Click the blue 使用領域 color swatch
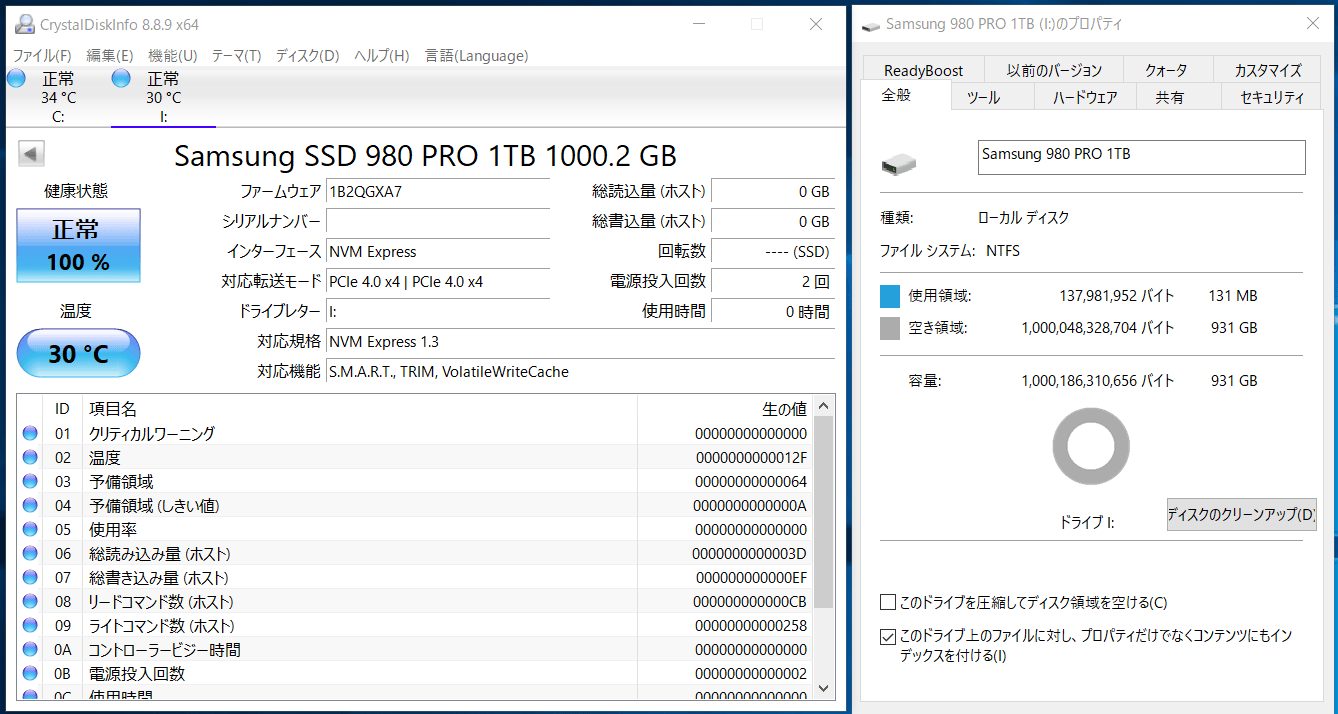Image resolution: width=1338 pixels, height=714 pixels. 890,296
